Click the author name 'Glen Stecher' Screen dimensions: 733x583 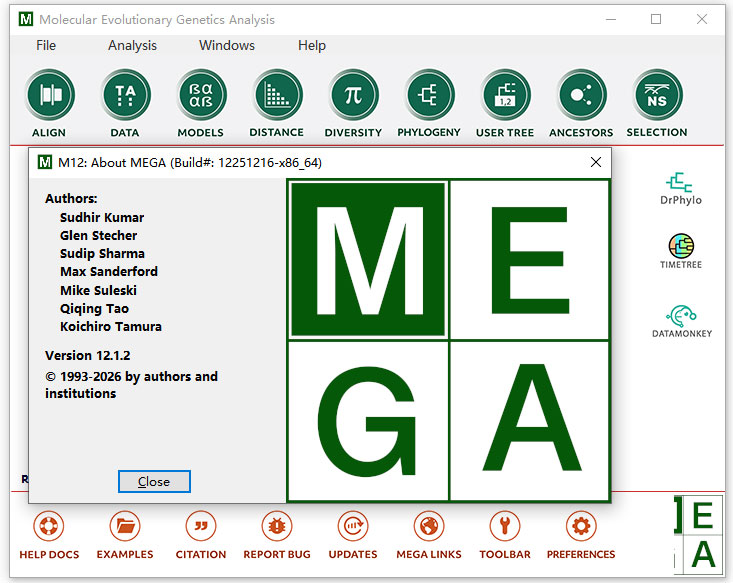(x=99, y=235)
